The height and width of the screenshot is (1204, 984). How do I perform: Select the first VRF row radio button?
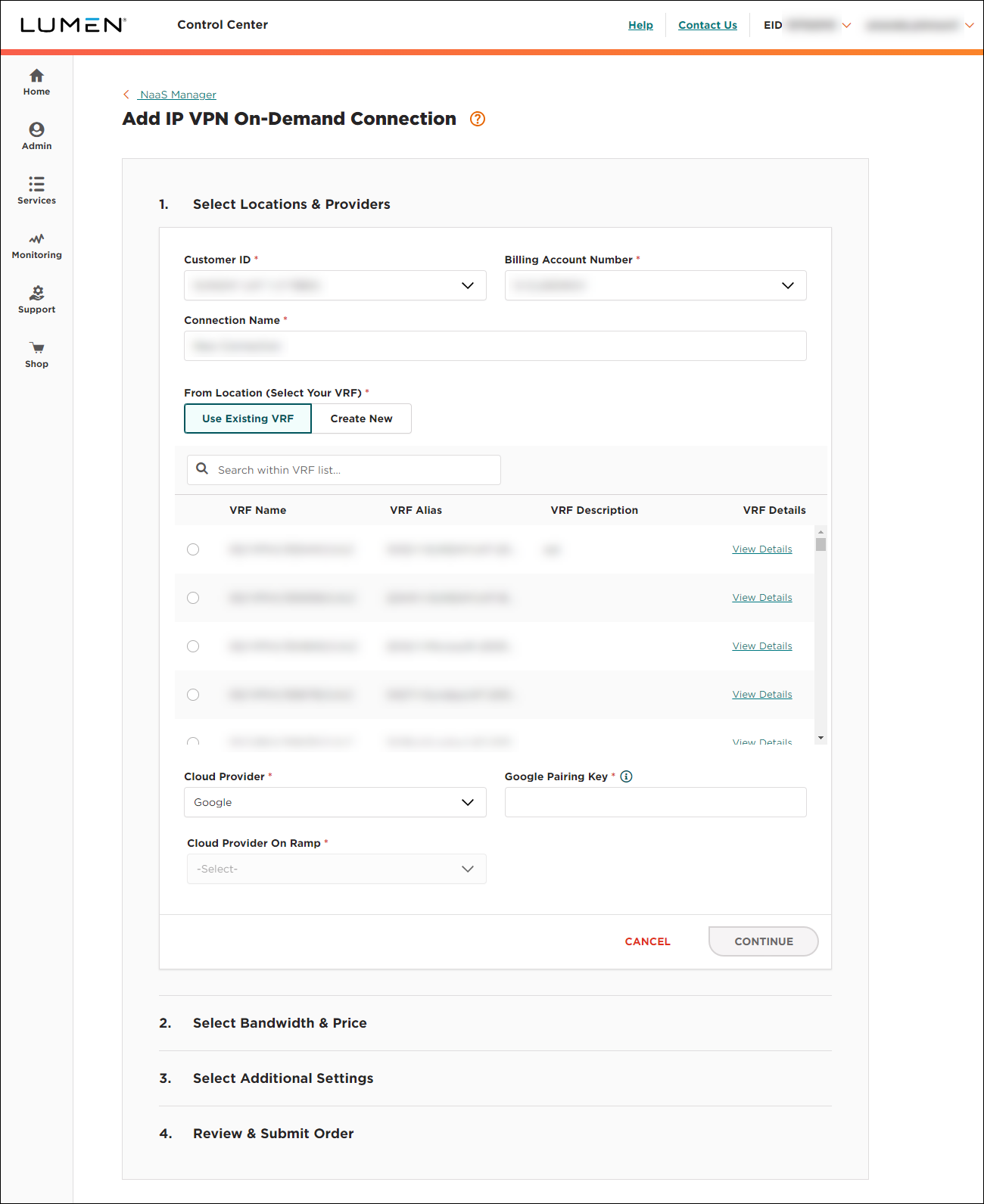pyautogui.click(x=193, y=549)
